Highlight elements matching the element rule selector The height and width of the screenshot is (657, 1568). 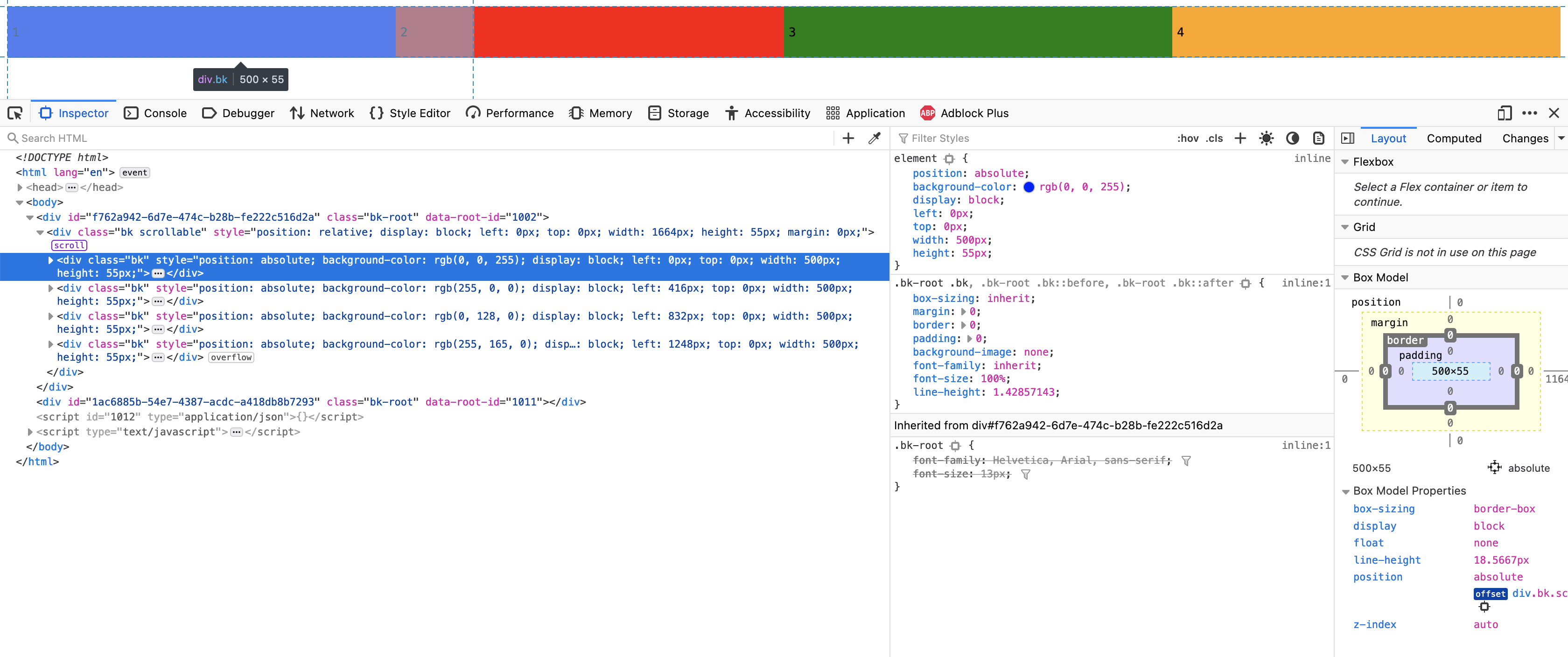(x=949, y=159)
